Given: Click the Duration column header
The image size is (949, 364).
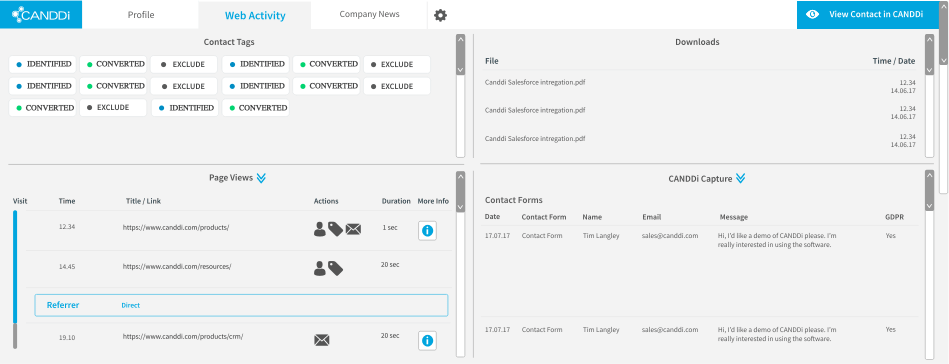Looking at the screenshot, I should point(396,201).
